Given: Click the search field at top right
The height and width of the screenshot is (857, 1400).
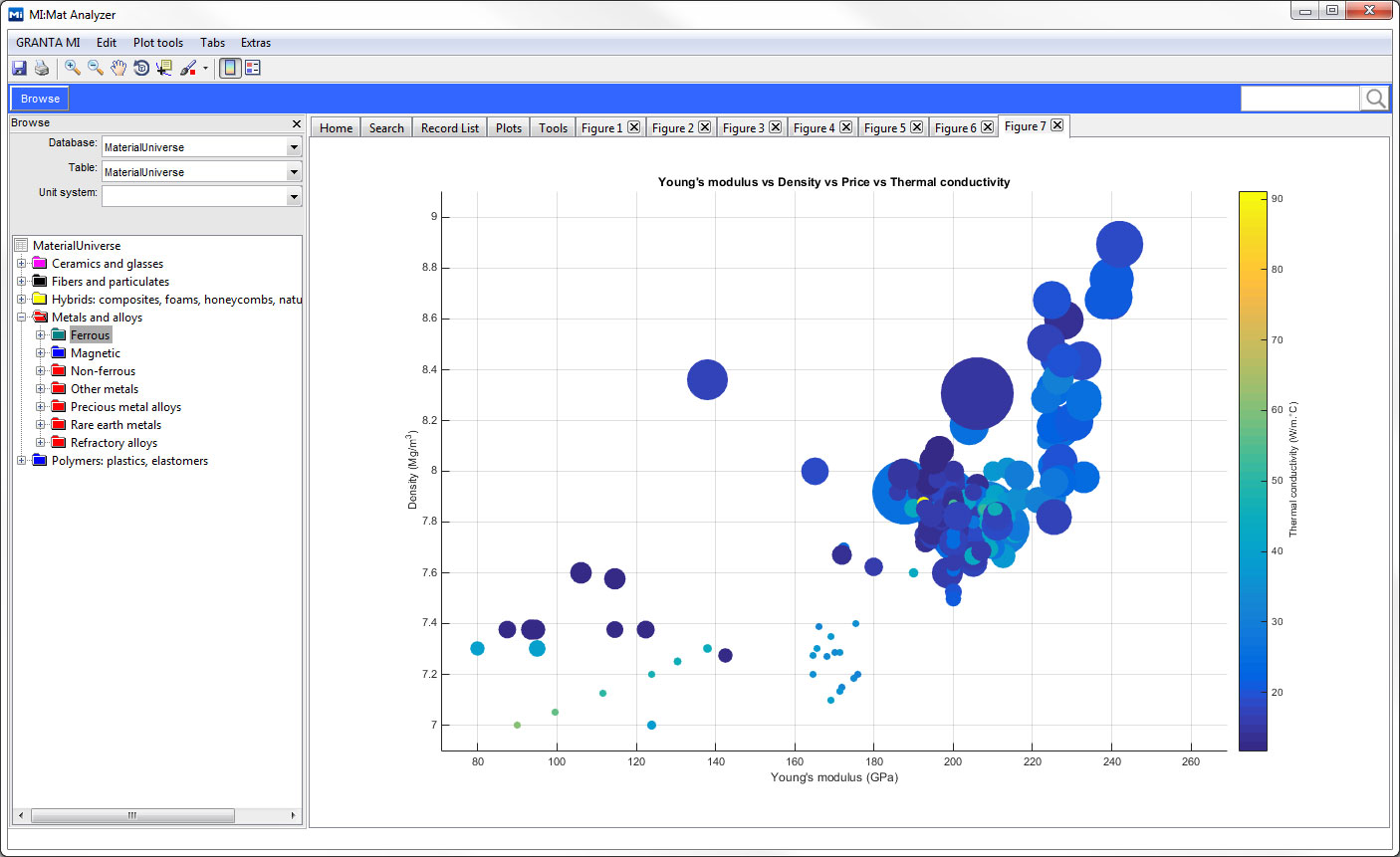Looking at the screenshot, I should tap(1299, 98).
